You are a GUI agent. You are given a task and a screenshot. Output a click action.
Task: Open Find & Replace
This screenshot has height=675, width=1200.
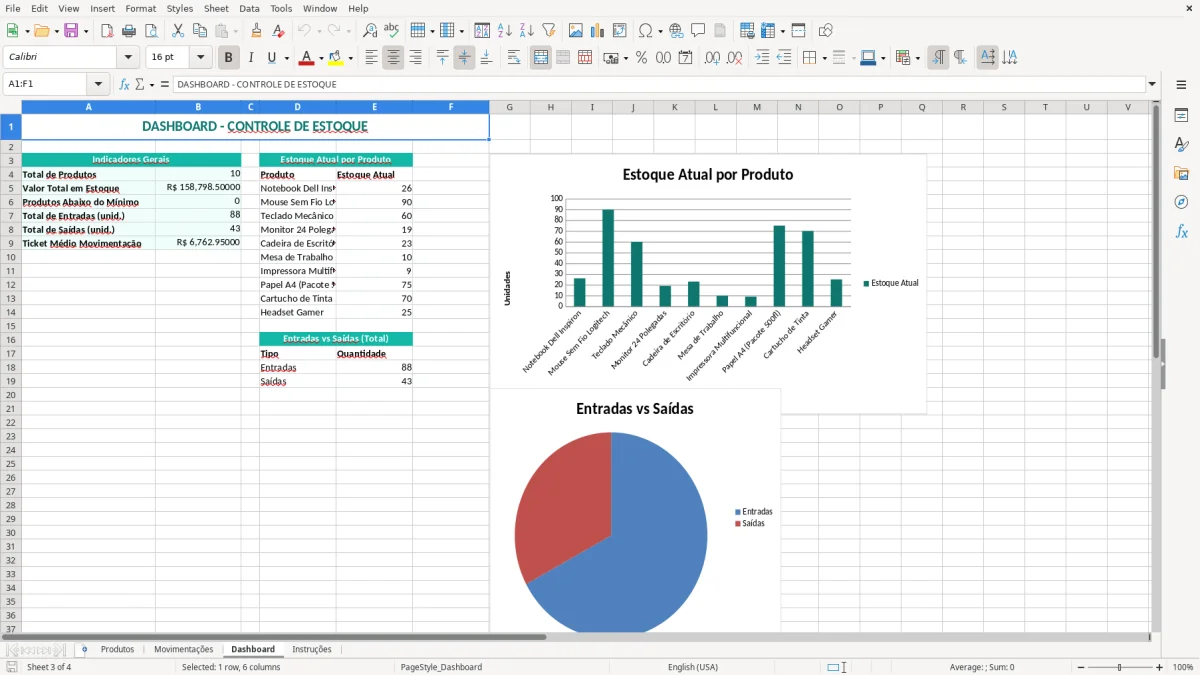coord(370,30)
